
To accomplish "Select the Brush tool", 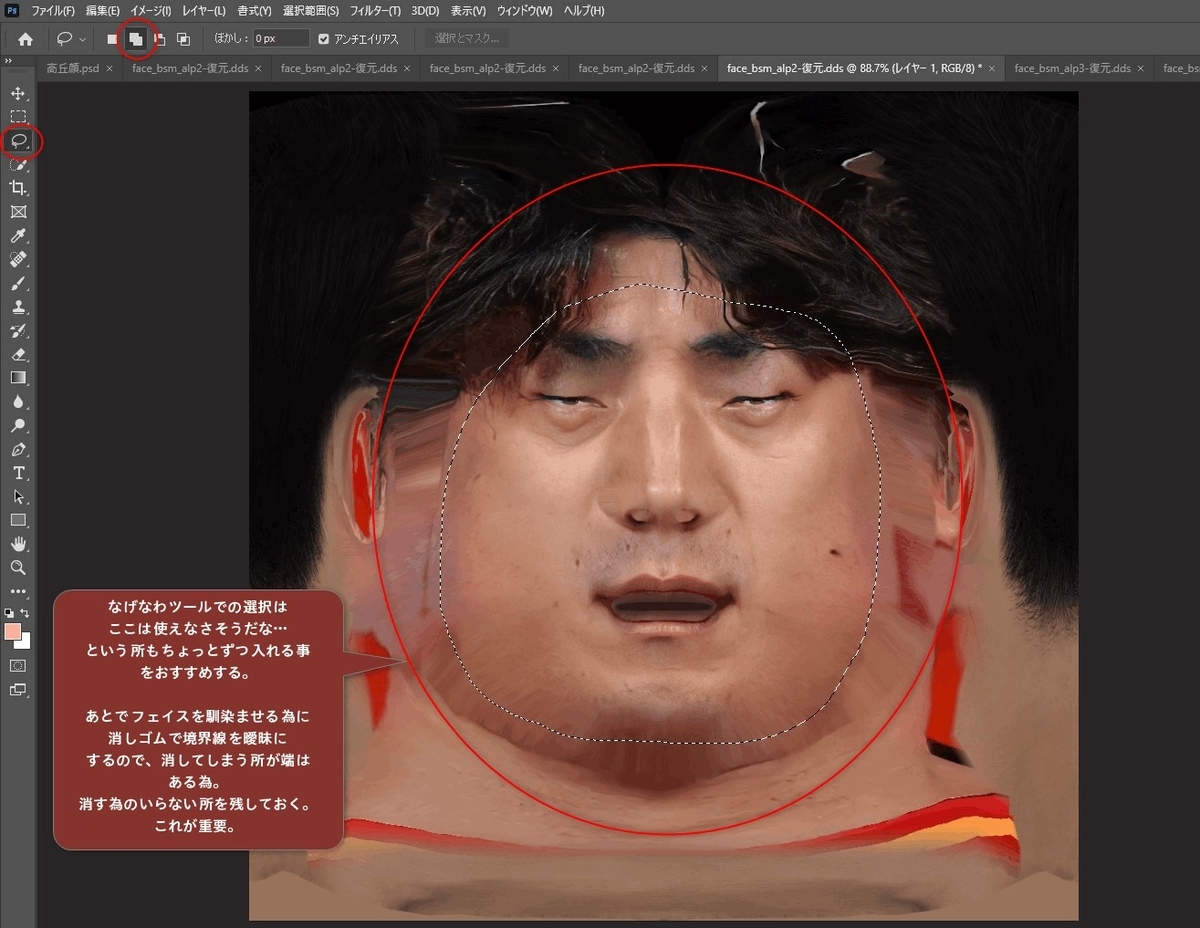I will pyautogui.click(x=18, y=283).
